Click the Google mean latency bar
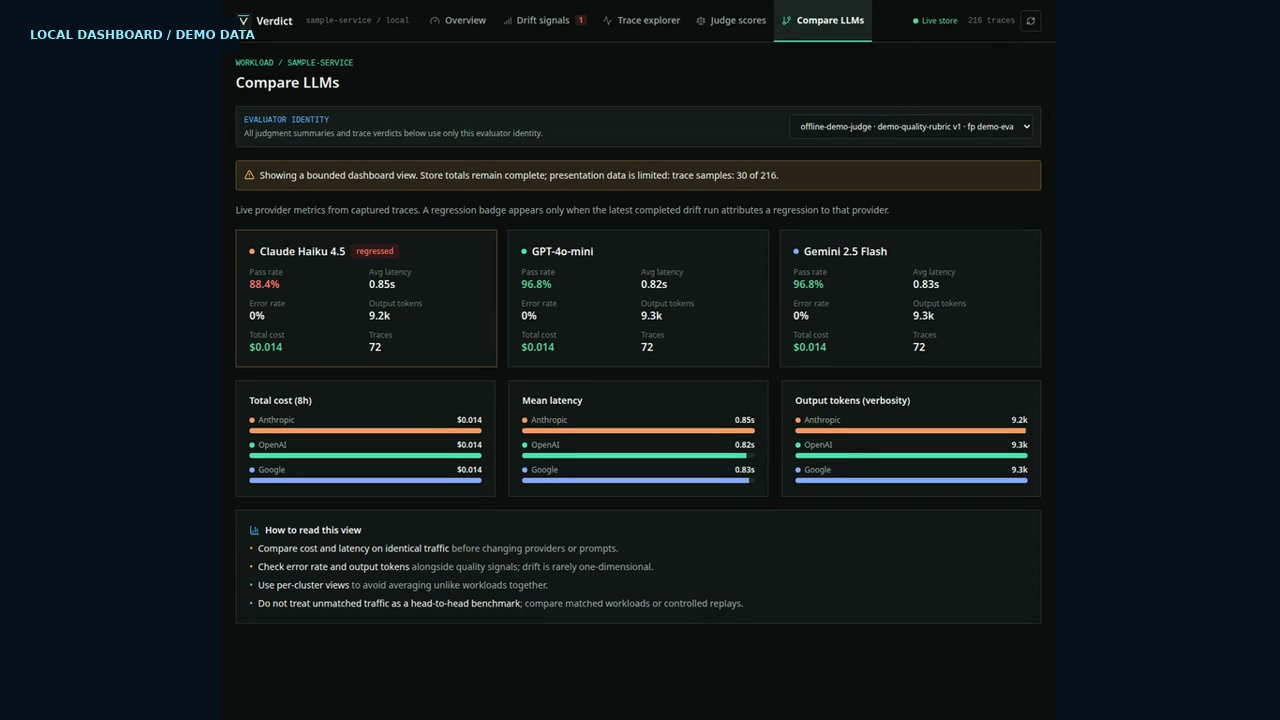The image size is (1280, 720). (x=635, y=480)
